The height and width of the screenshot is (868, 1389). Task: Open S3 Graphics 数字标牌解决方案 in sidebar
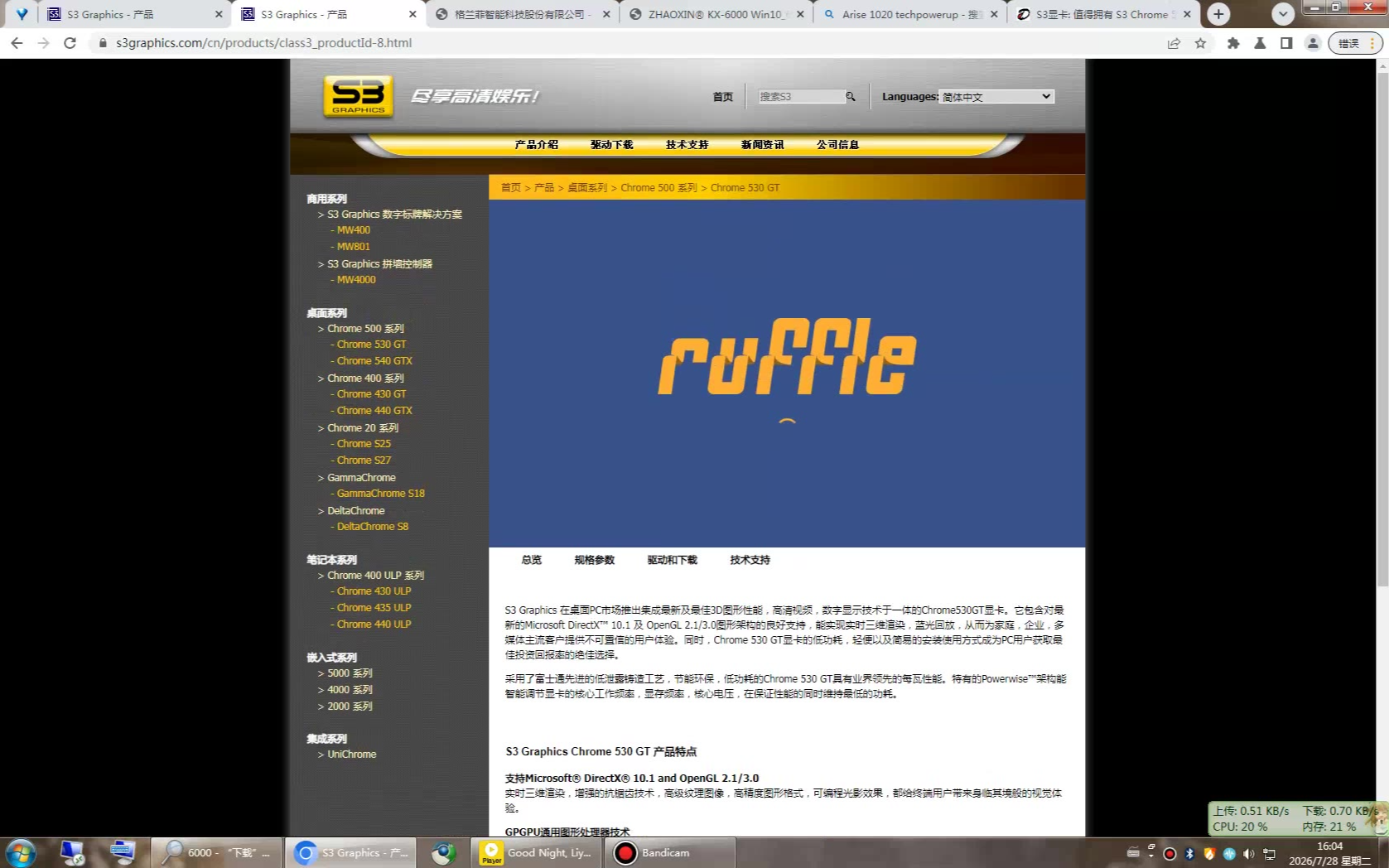click(x=394, y=215)
